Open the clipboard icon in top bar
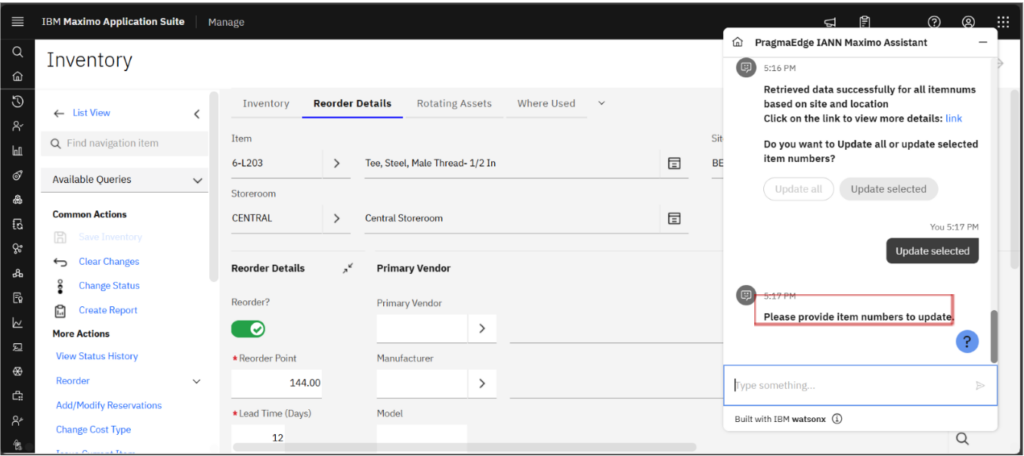This screenshot has height=456, width=1024. 865,22
